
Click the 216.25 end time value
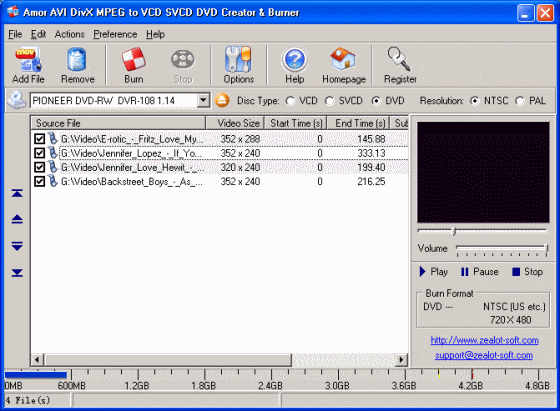click(371, 182)
